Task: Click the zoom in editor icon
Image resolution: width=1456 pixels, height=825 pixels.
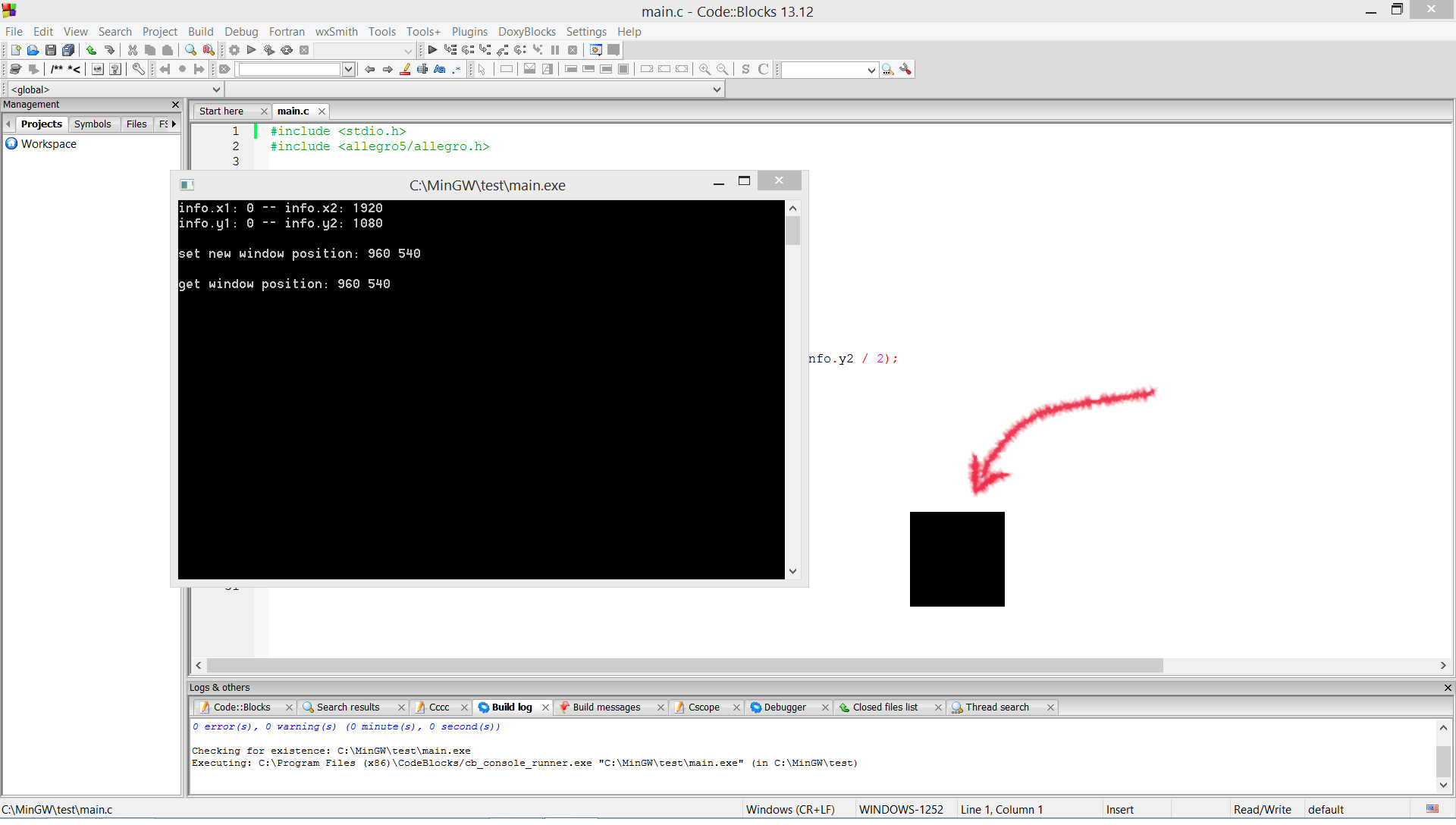Action: (x=704, y=69)
